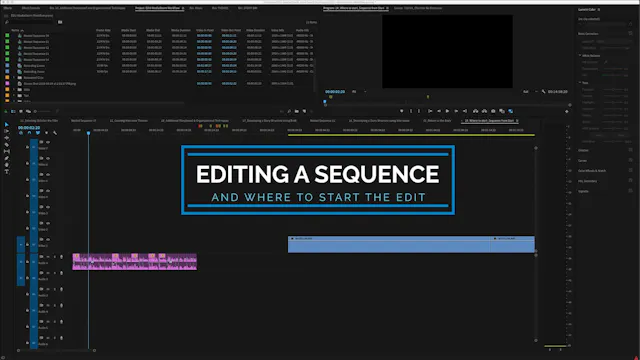Screen dimensions: 640x360
Task: Click the New Item icon in Project panel
Action: 304,111
